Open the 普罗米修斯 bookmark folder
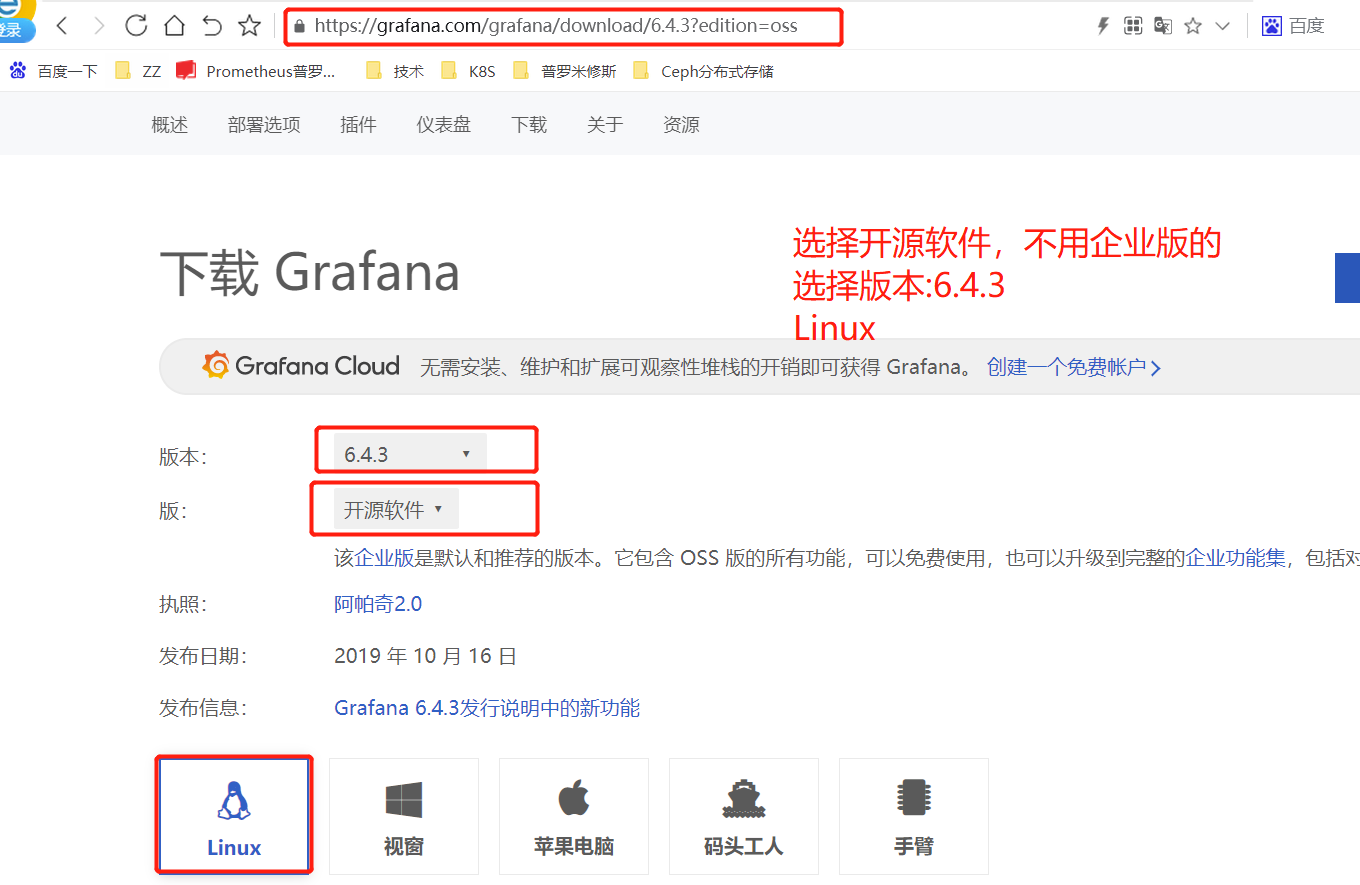Viewport: 1360px width, 885px height. coord(564,71)
